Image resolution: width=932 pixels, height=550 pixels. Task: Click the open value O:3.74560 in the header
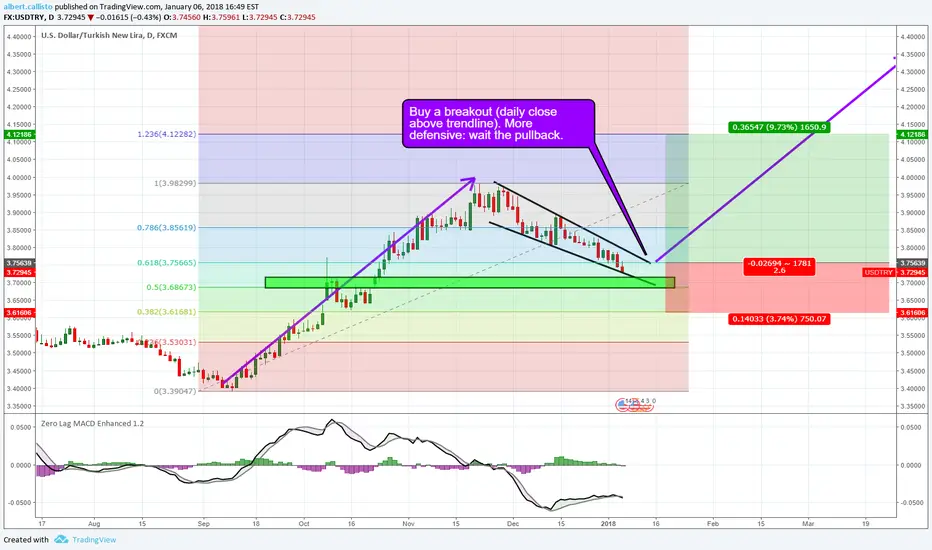181,17
